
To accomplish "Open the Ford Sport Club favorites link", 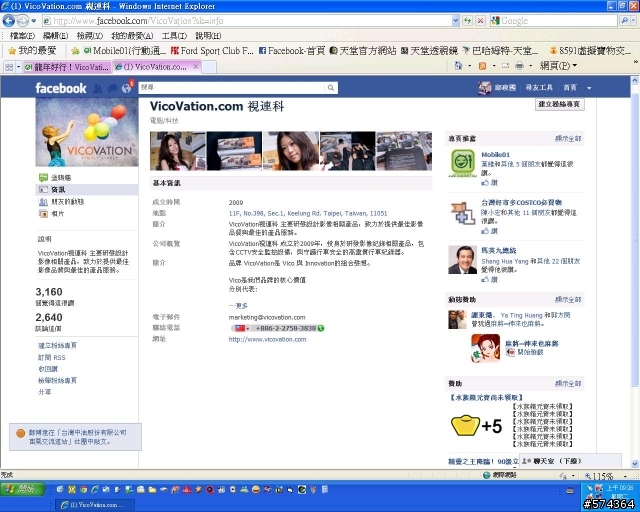I will pos(212,51).
